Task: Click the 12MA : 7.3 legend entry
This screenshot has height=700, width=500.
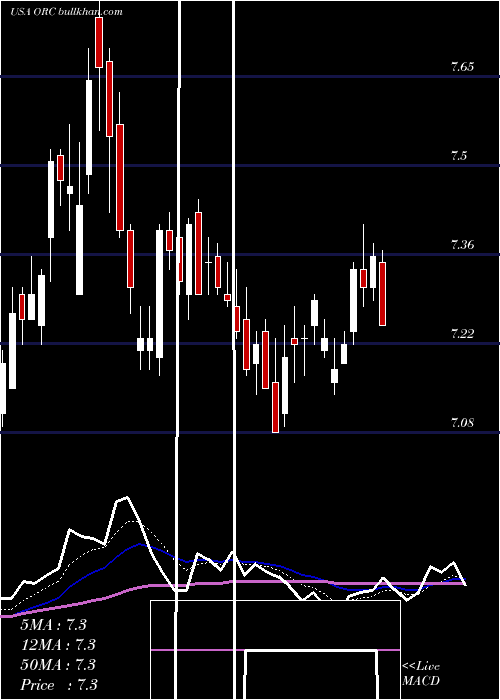Action: pyautogui.click(x=58, y=645)
